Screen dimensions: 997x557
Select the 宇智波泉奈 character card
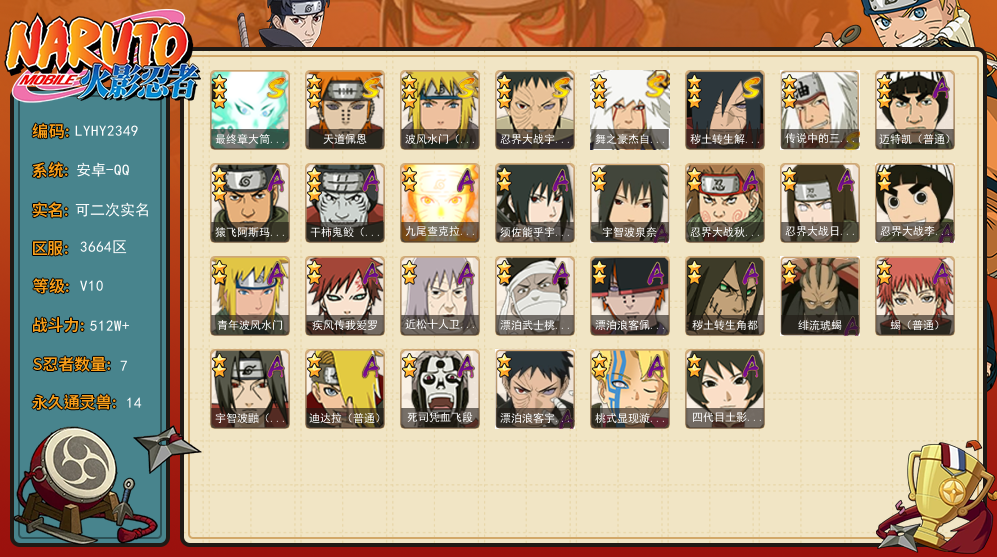(x=629, y=203)
